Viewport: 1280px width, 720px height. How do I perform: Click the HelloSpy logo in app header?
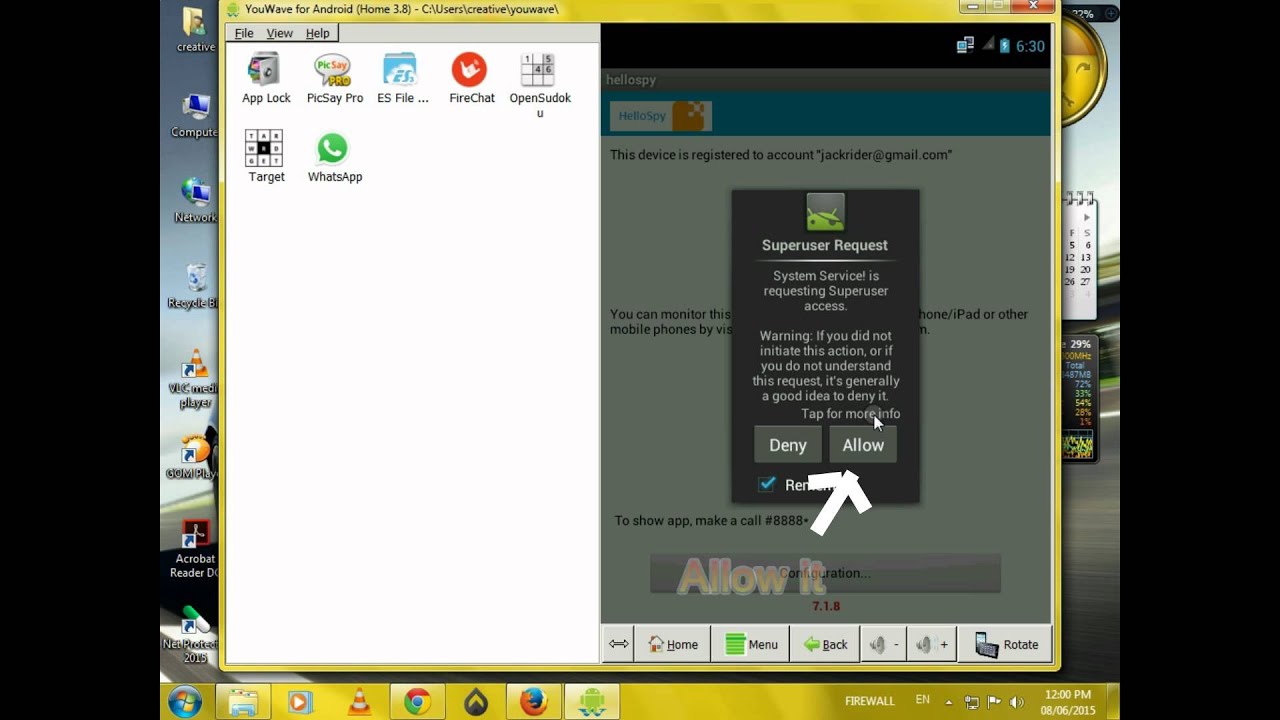pyautogui.click(x=661, y=116)
